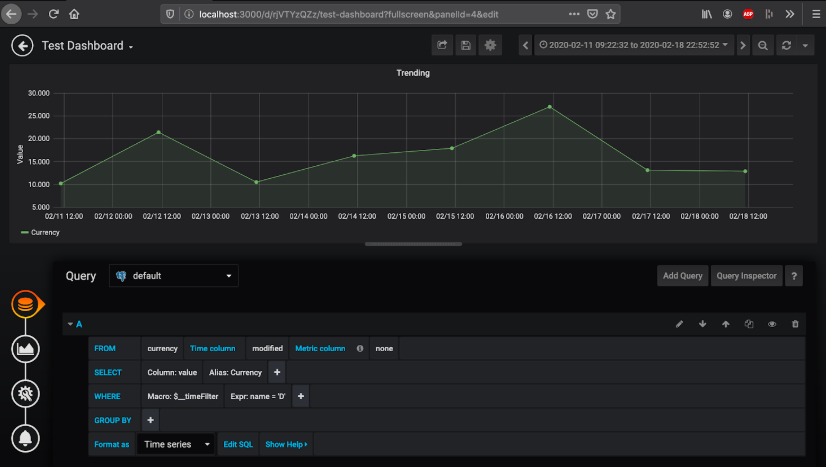Bookmark this page with the star
Viewport: 826px width, 467px height.
click(x=611, y=14)
